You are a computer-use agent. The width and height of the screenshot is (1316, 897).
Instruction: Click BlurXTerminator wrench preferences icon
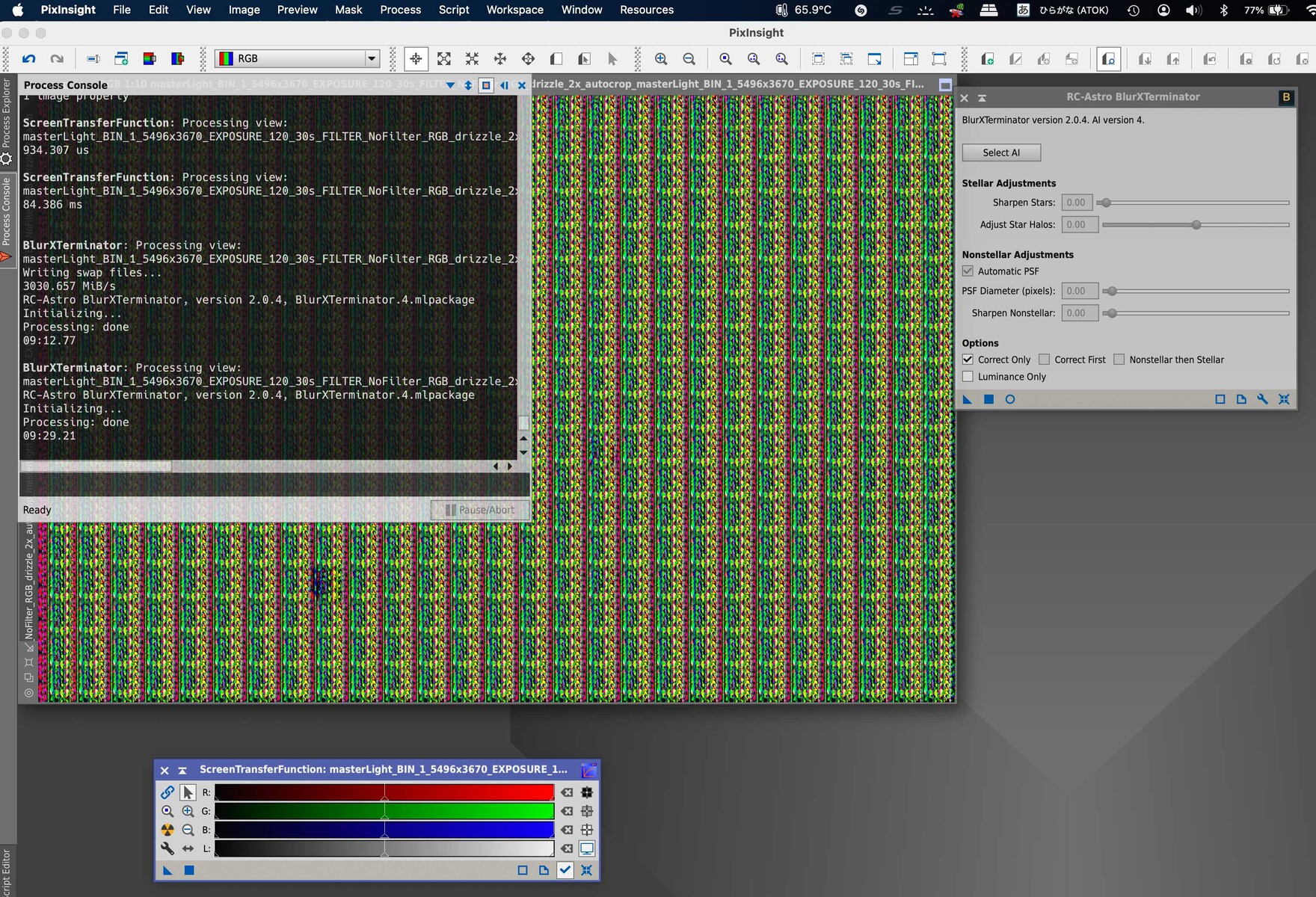1263,399
